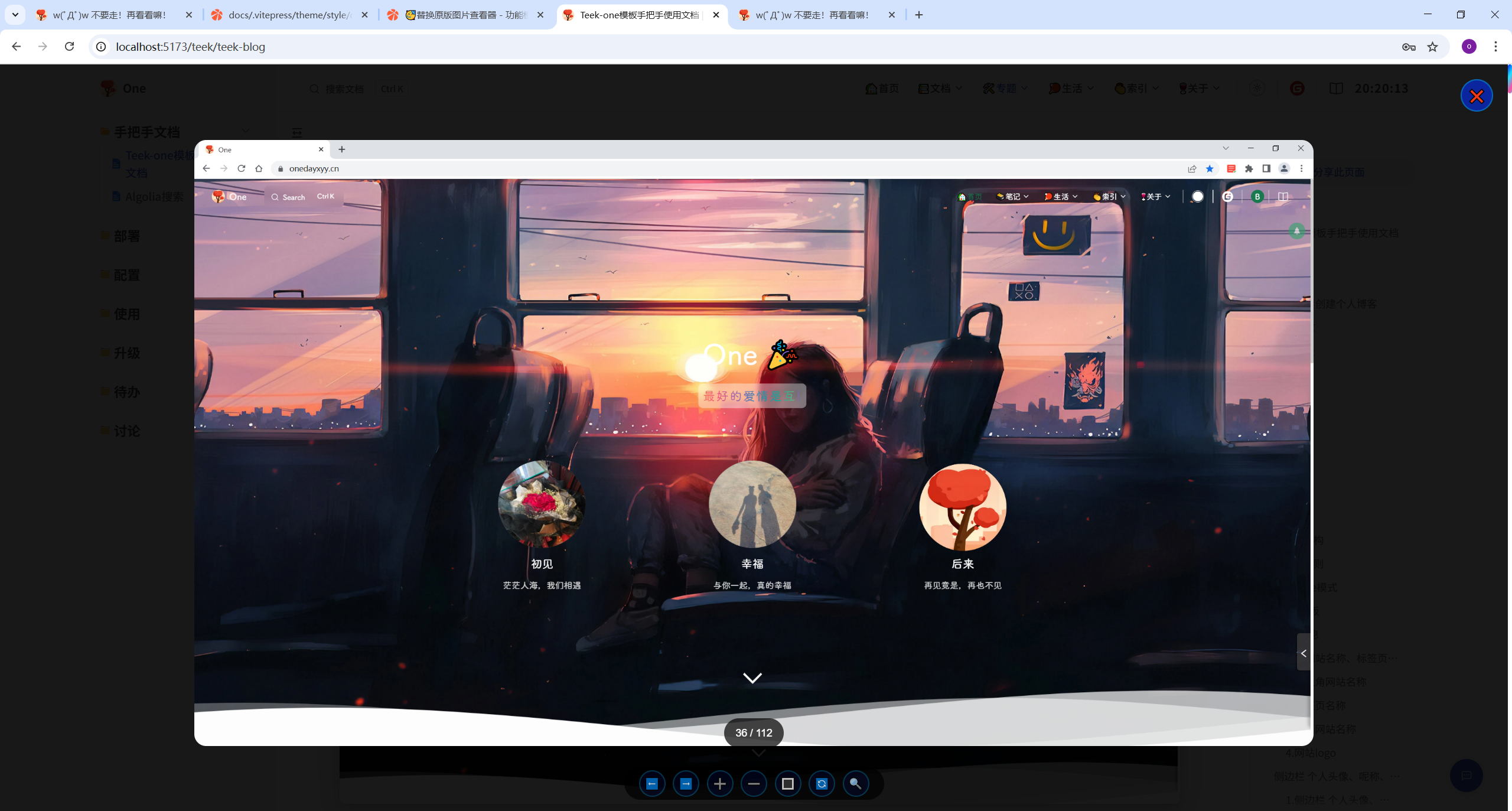The width and height of the screenshot is (1512, 811).
Task: Switch to 替换原版图片查看器 tab
Action: click(x=467, y=15)
